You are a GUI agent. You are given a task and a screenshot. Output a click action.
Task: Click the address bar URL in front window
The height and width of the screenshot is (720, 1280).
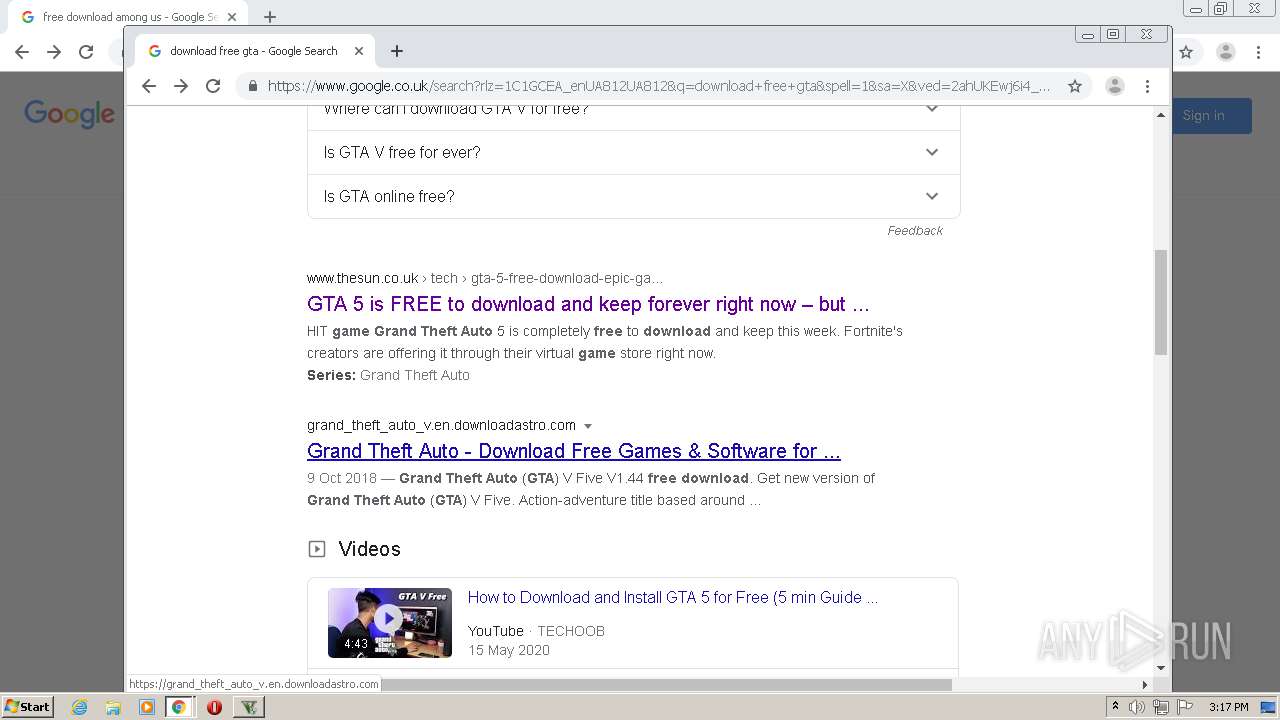(659, 86)
